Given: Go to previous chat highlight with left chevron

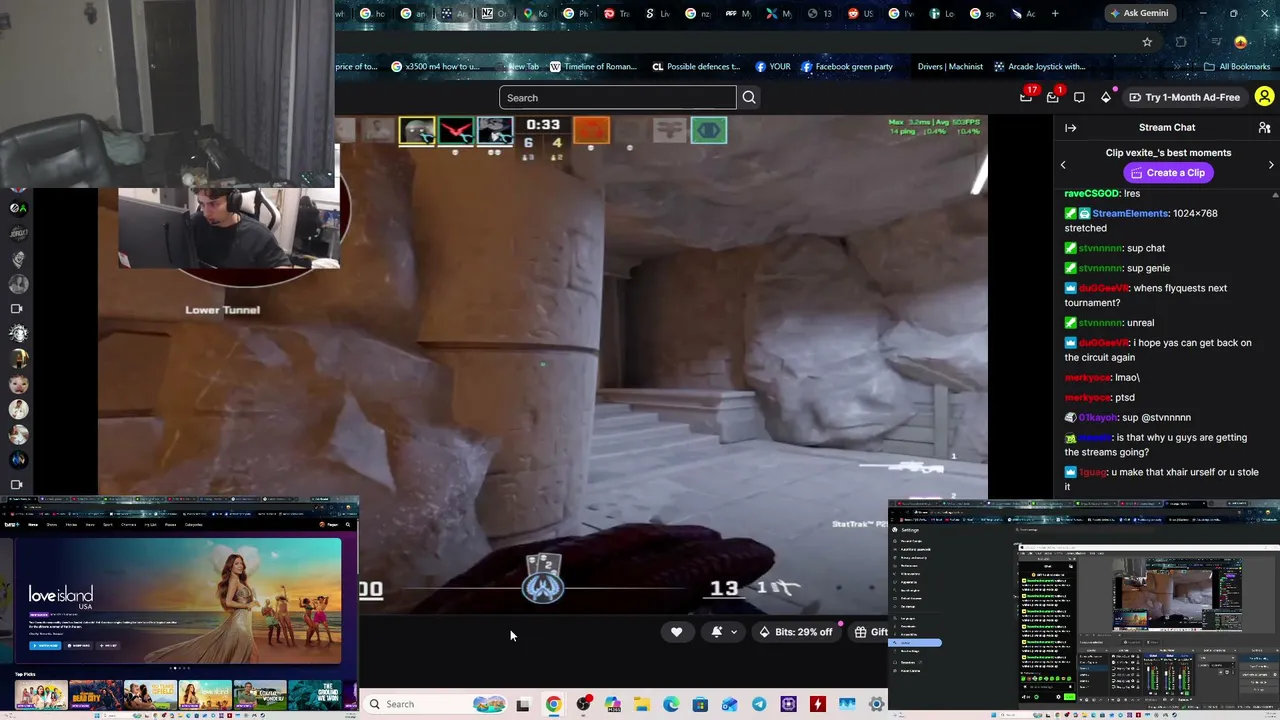Looking at the screenshot, I should (1063, 165).
